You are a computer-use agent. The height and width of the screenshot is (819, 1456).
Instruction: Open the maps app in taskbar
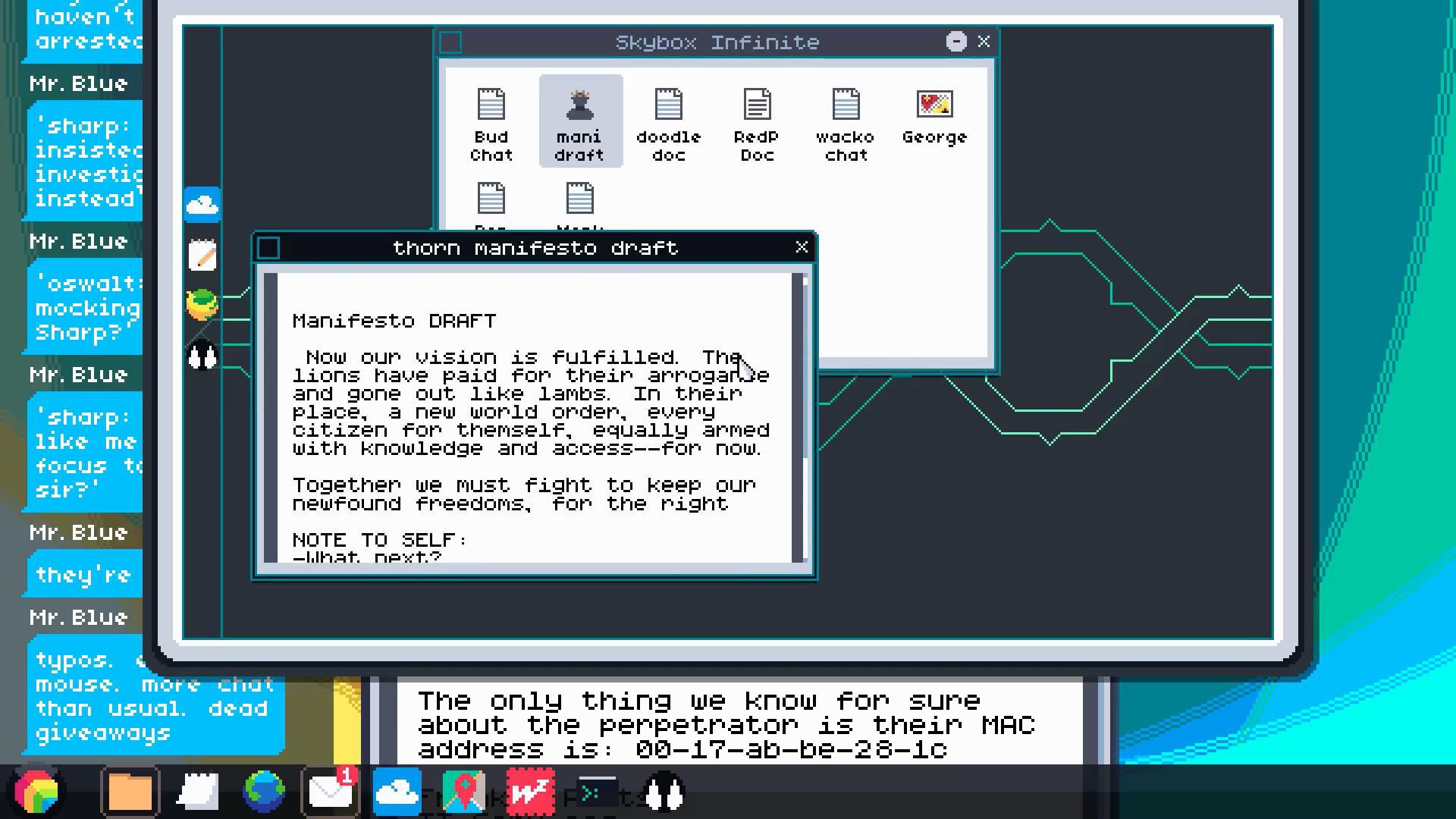tap(464, 792)
